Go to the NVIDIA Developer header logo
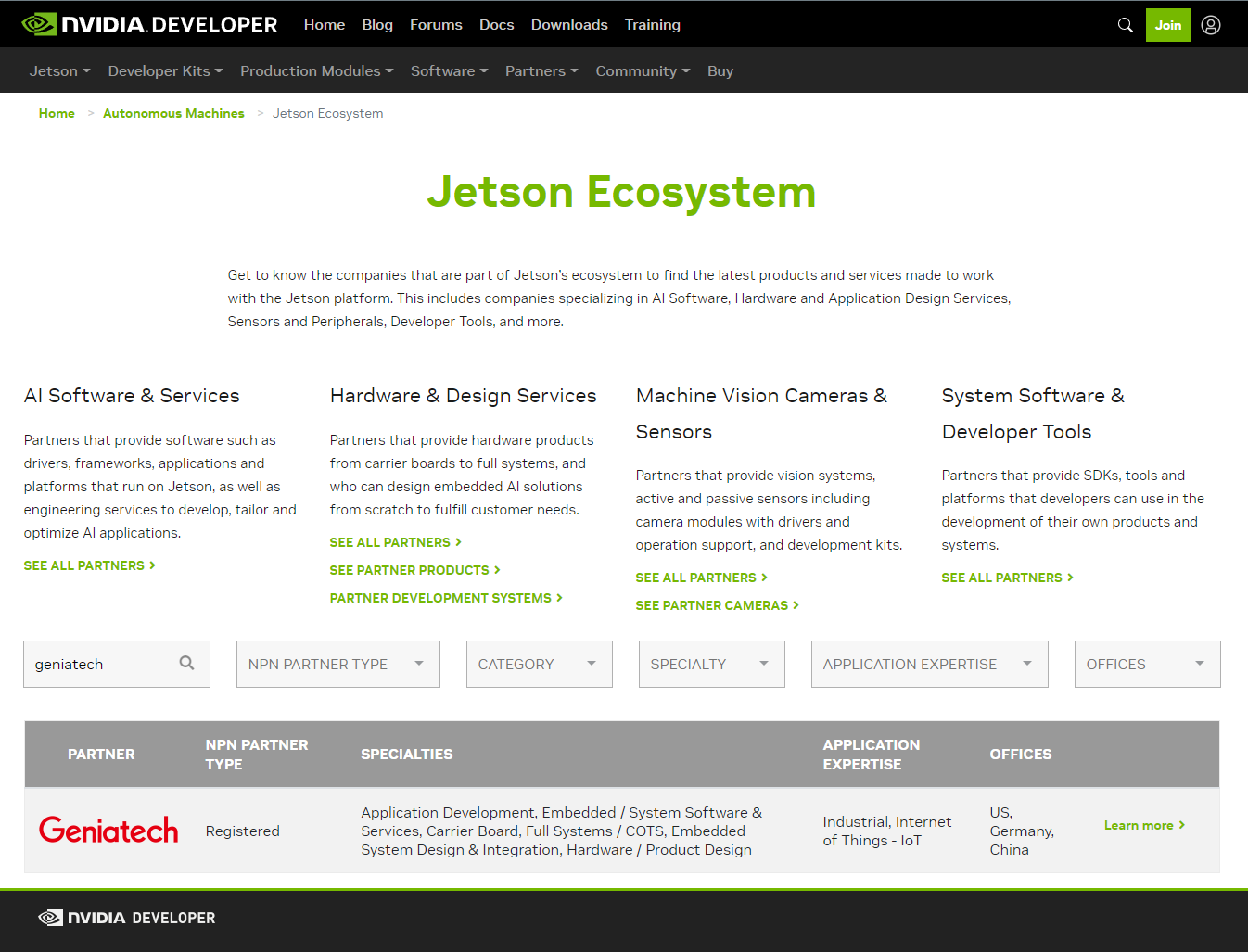Viewport: 1248px width, 952px height. (x=149, y=25)
